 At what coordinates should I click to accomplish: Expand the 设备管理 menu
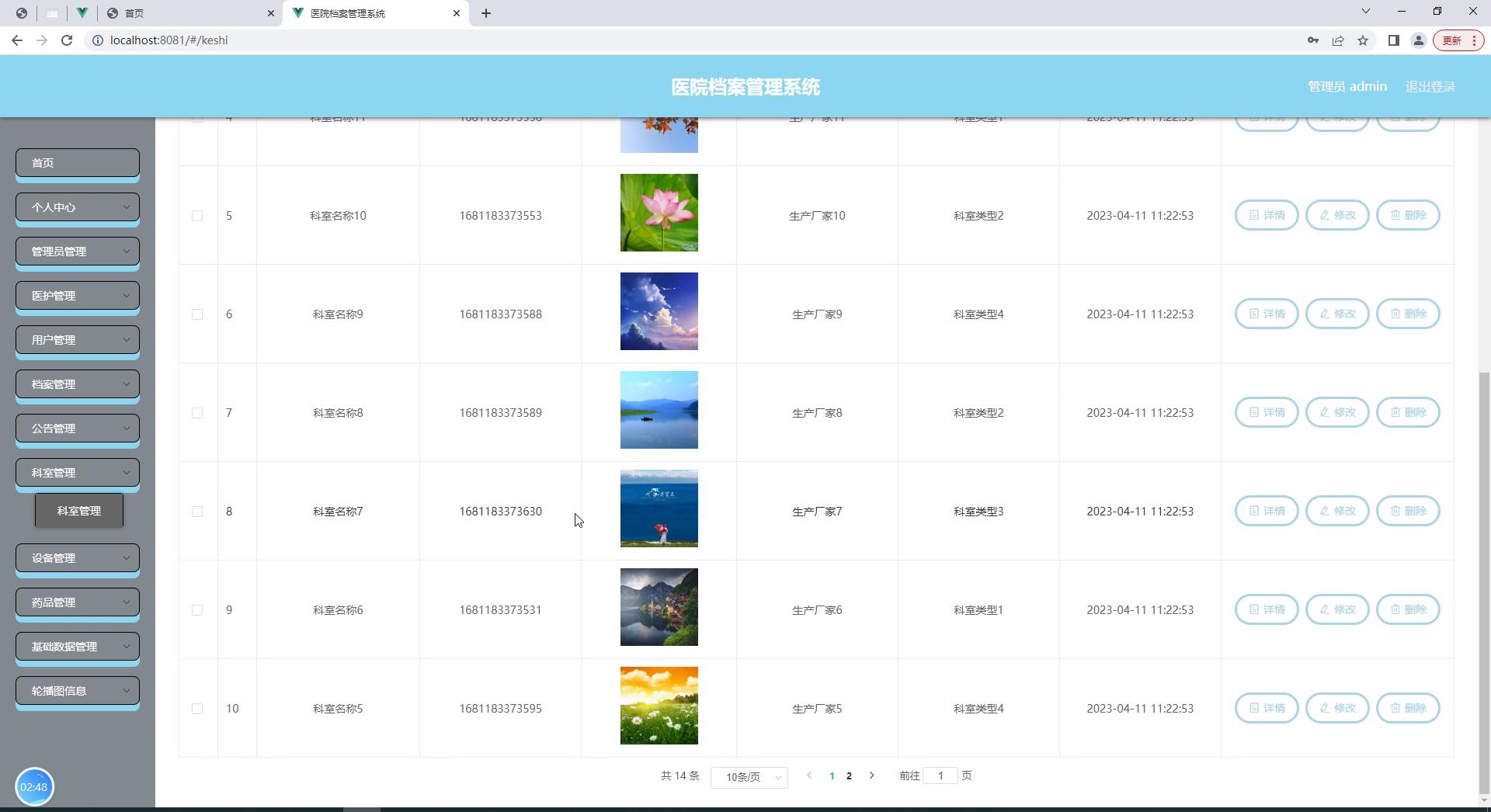pyautogui.click(x=78, y=558)
